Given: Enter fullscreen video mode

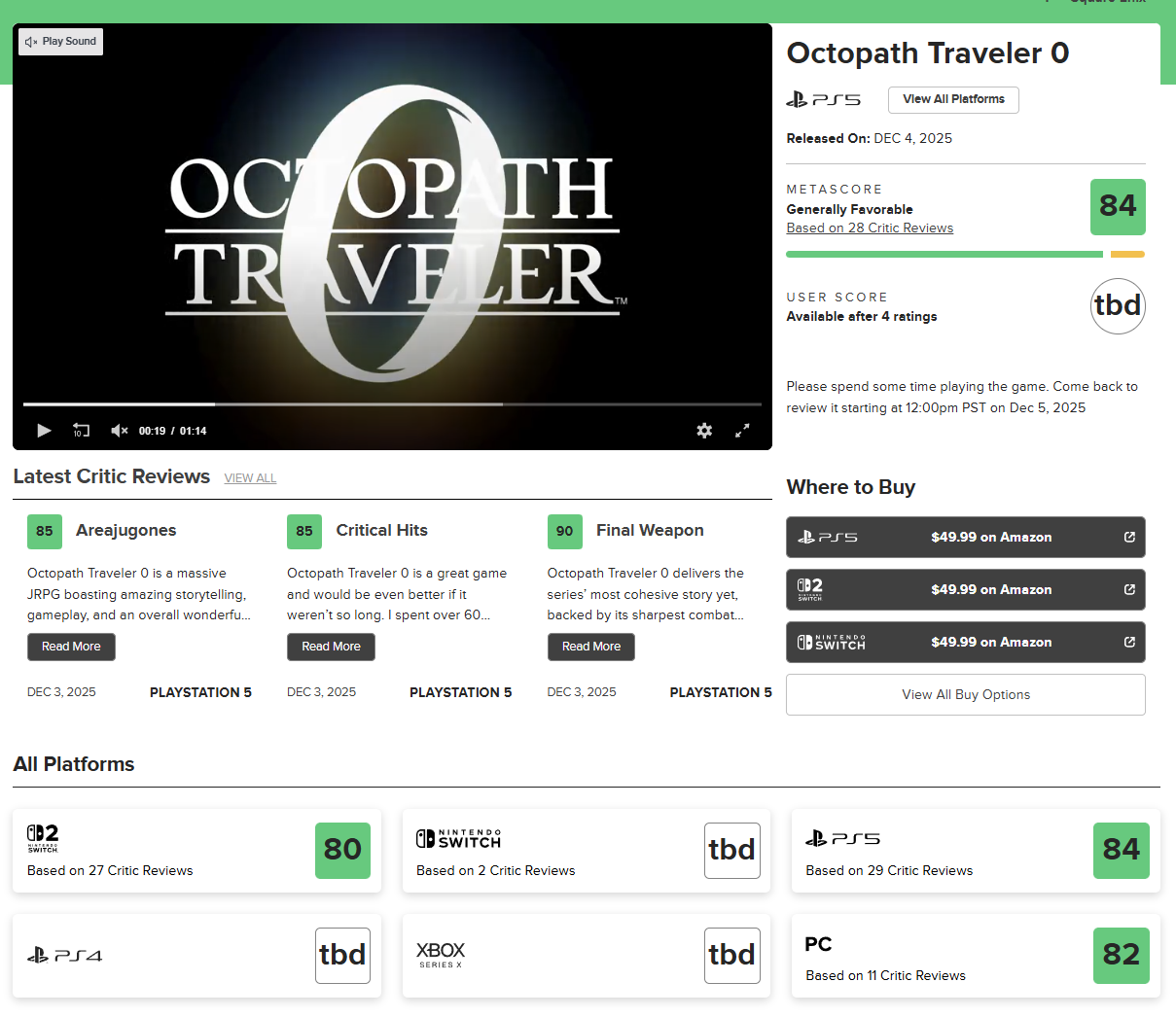Looking at the screenshot, I should 742,431.
